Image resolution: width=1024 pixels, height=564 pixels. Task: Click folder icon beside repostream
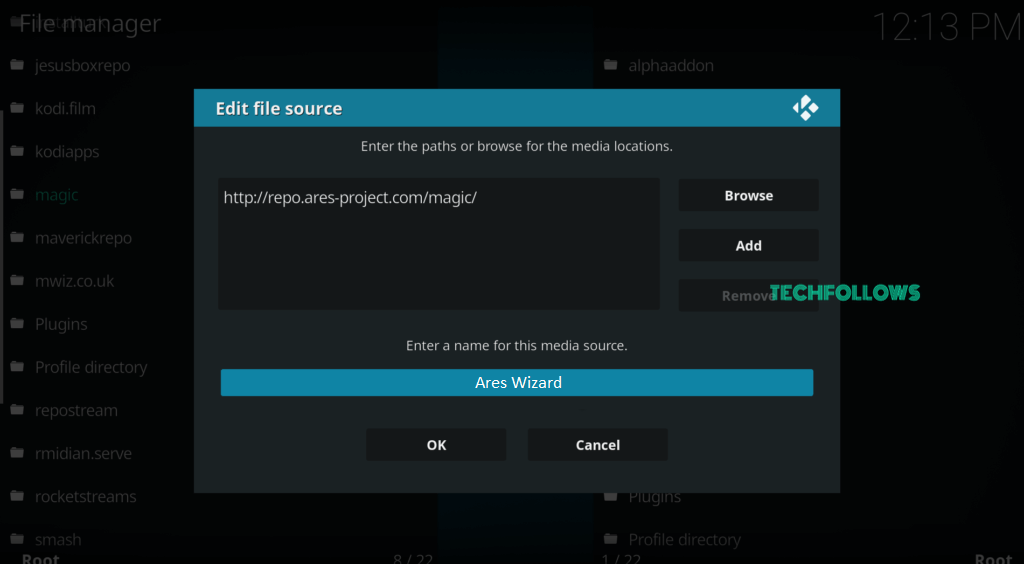(18, 410)
